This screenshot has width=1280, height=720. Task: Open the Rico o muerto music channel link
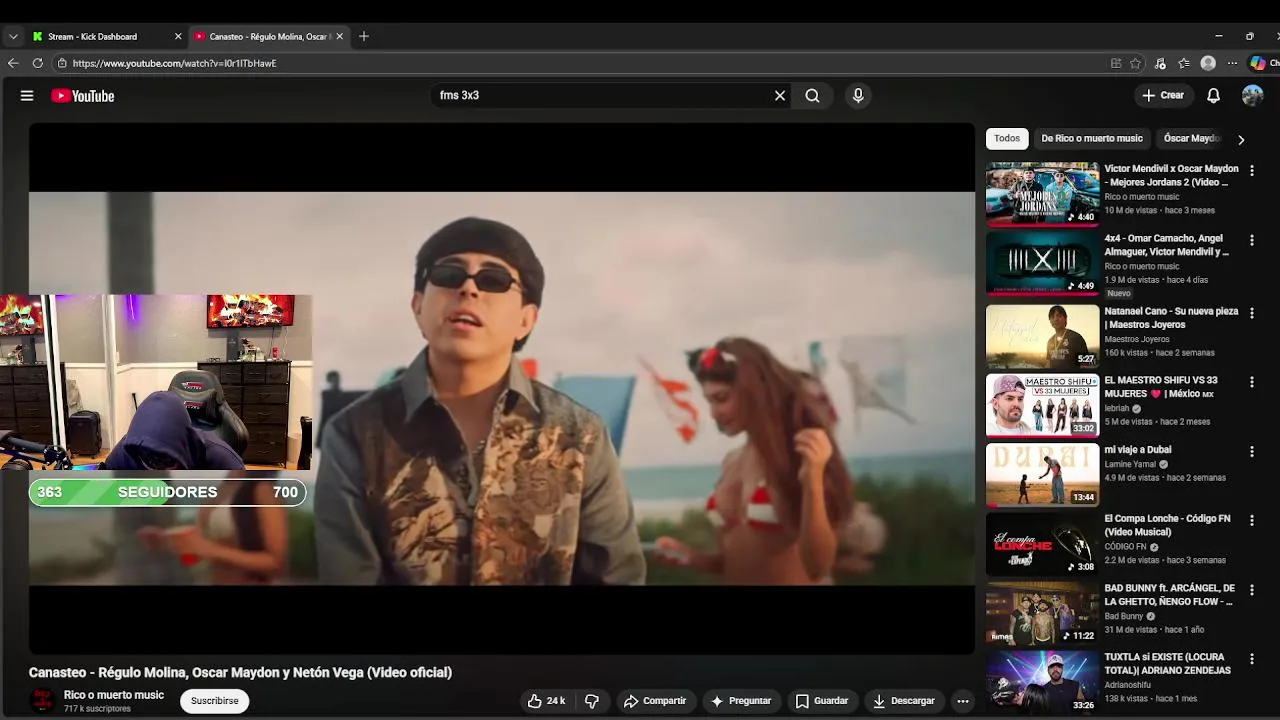click(114, 695)
